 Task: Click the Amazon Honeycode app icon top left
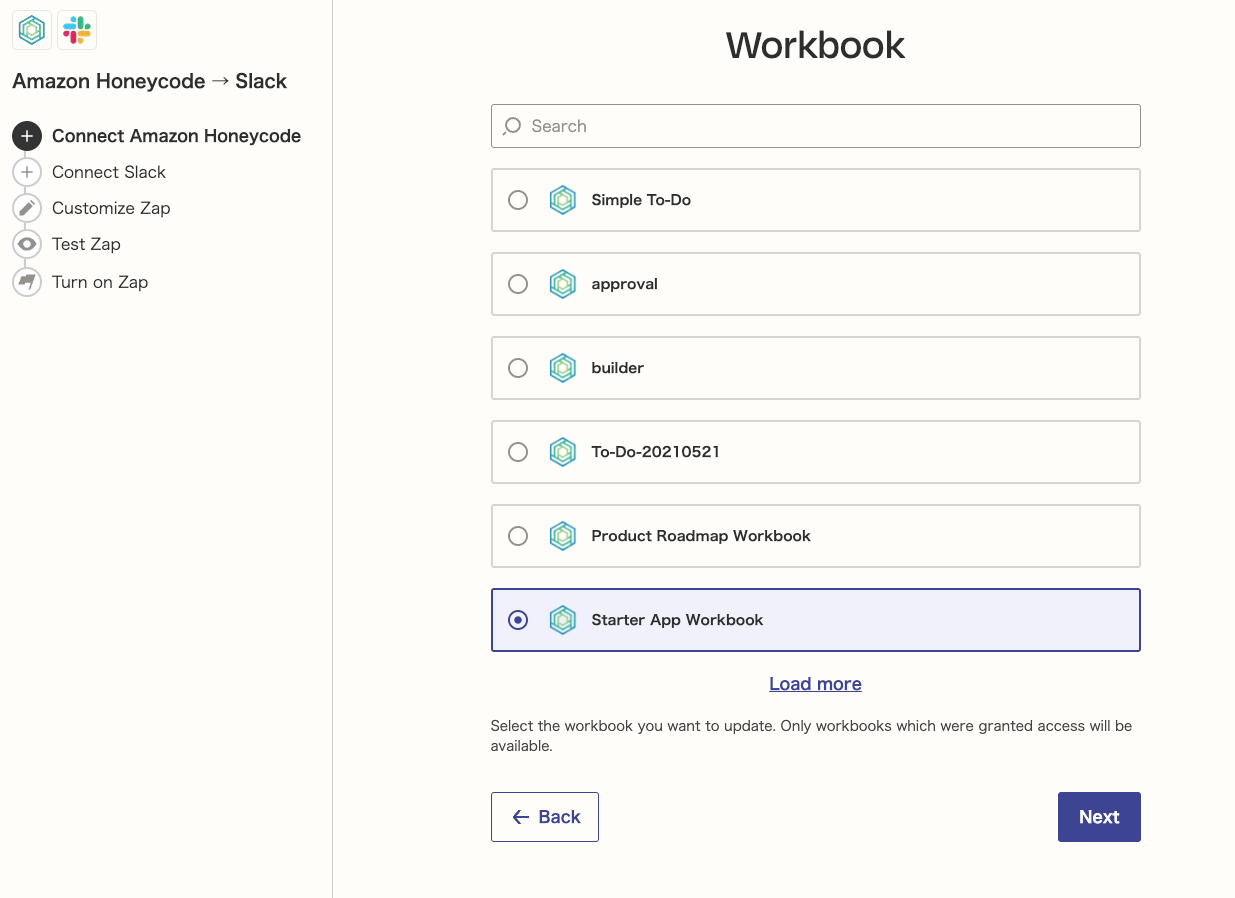[31, 30]
